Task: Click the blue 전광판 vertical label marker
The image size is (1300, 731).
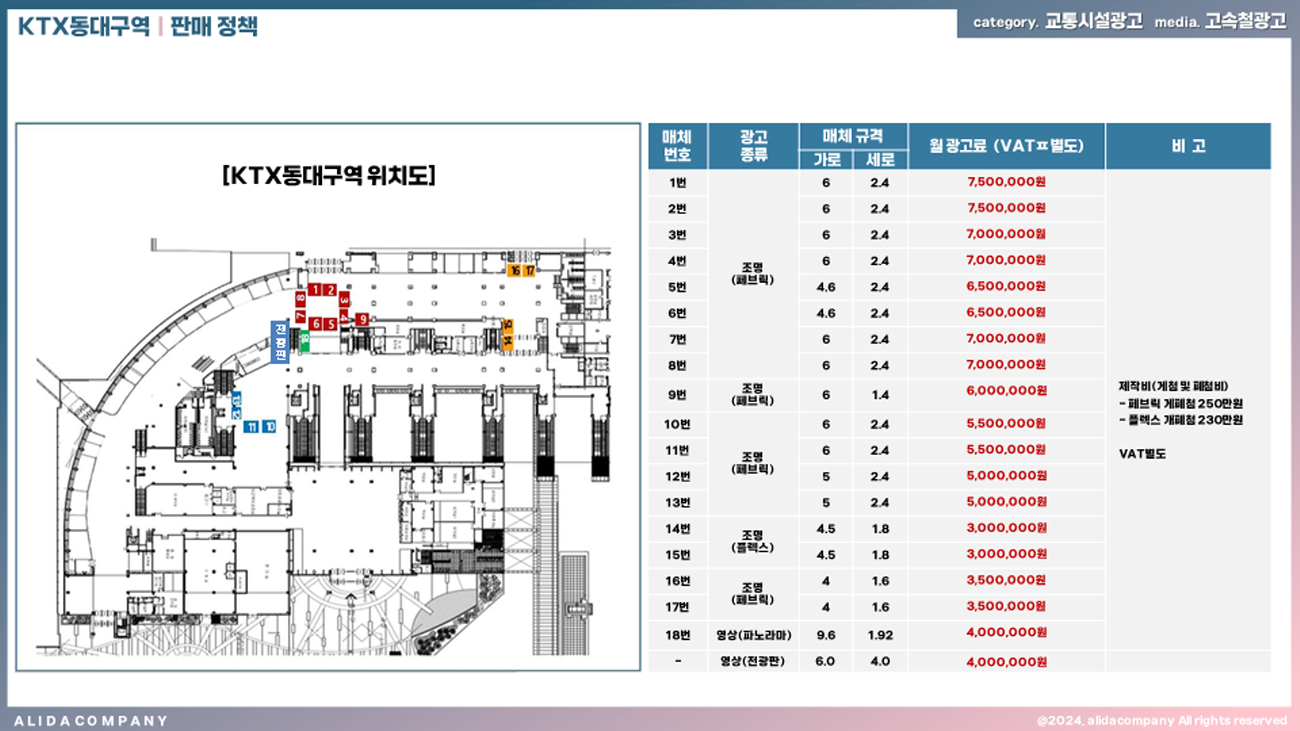Action: 281,342
